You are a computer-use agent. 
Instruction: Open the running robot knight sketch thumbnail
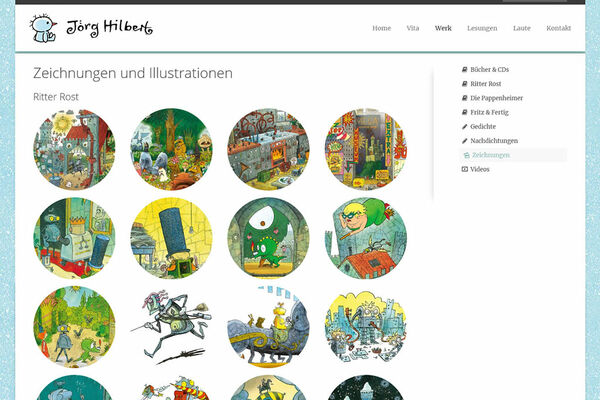171,327
